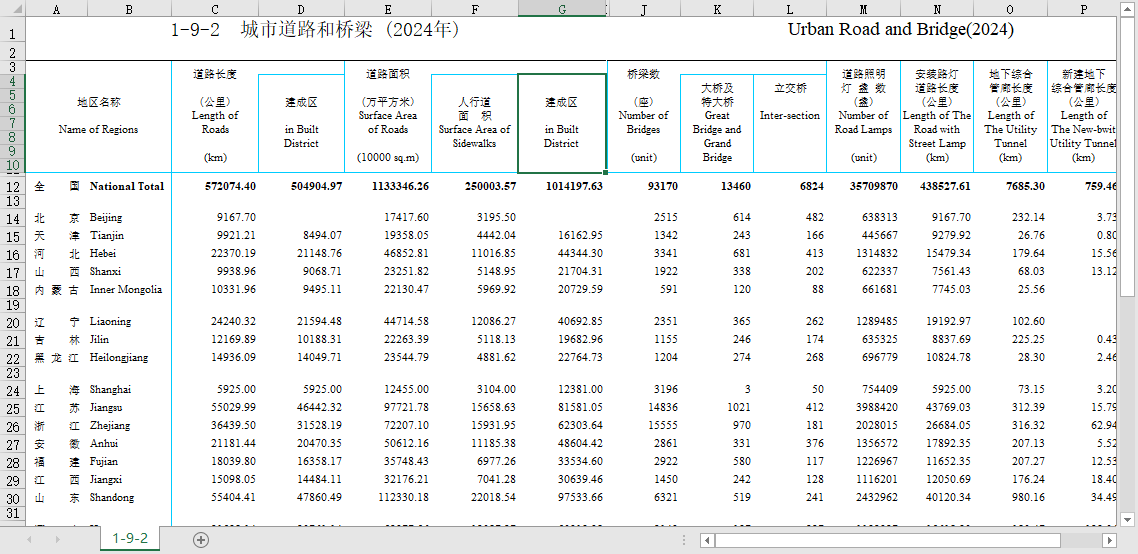1138x554 pixels.
Task: Select column M header
Action: 863,8
